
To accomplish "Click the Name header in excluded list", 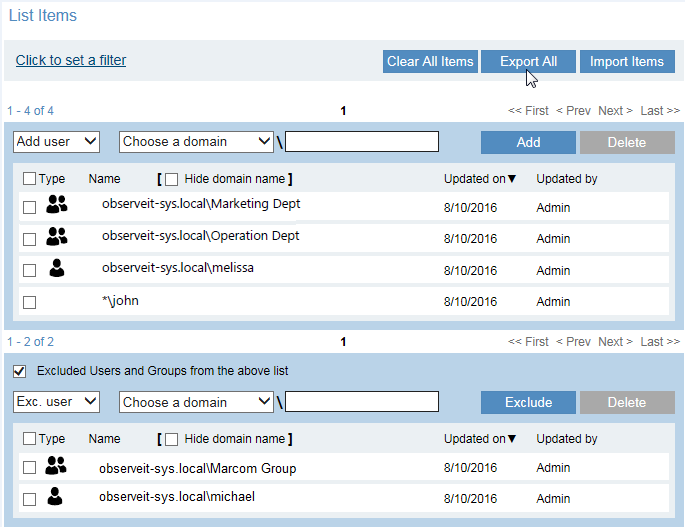I will 104,439.
